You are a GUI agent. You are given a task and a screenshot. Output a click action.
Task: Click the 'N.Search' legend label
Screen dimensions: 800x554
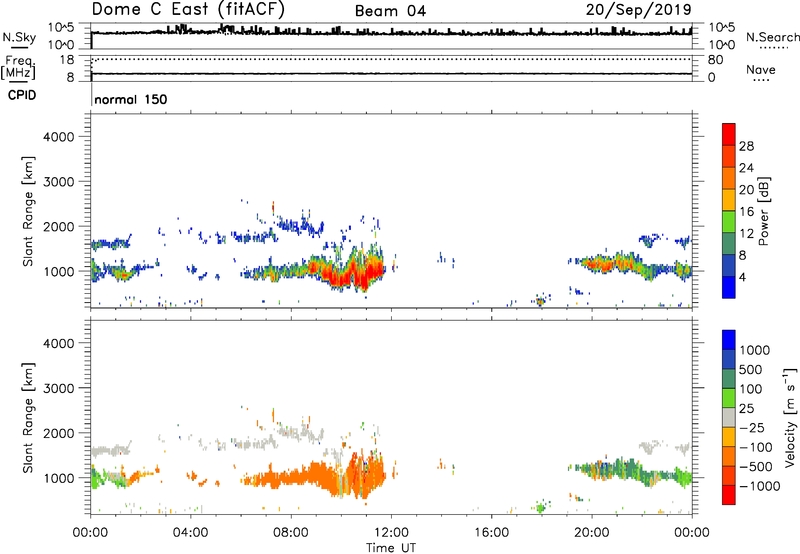(772, 37)
